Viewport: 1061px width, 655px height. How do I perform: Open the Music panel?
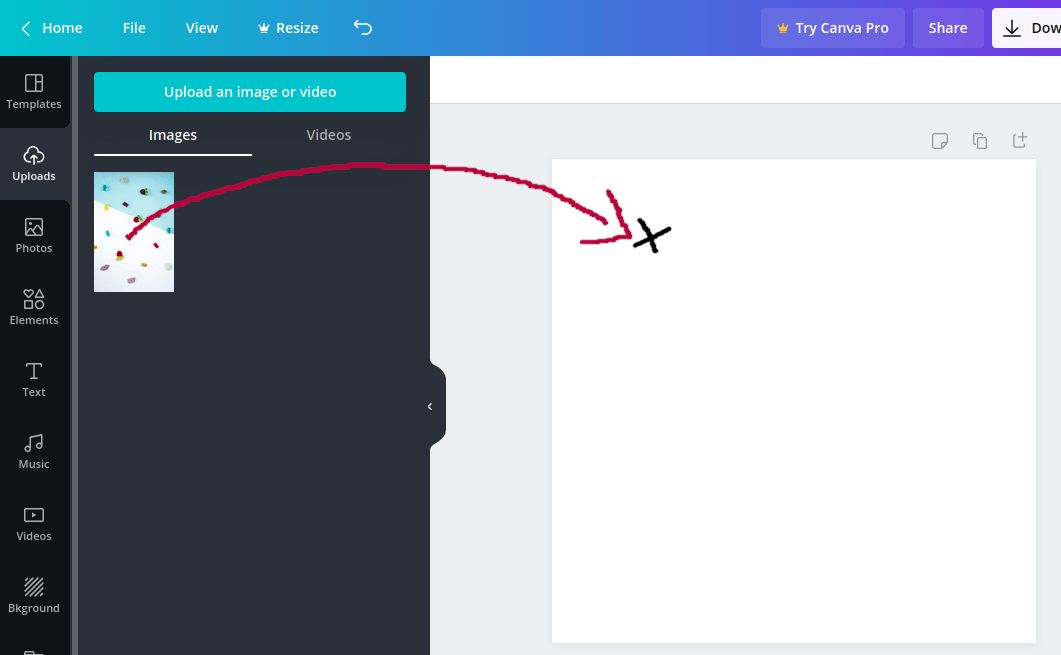34,450
